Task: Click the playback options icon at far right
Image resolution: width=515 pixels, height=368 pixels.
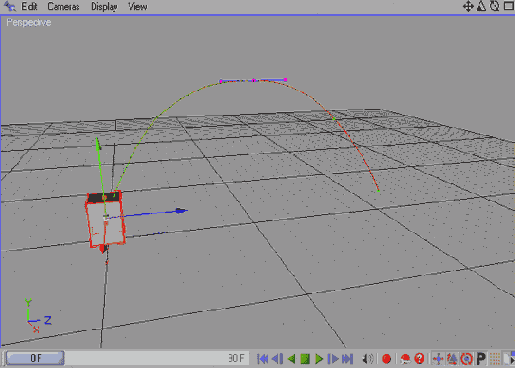Action: pyautogui.click(x=509, y=359)
